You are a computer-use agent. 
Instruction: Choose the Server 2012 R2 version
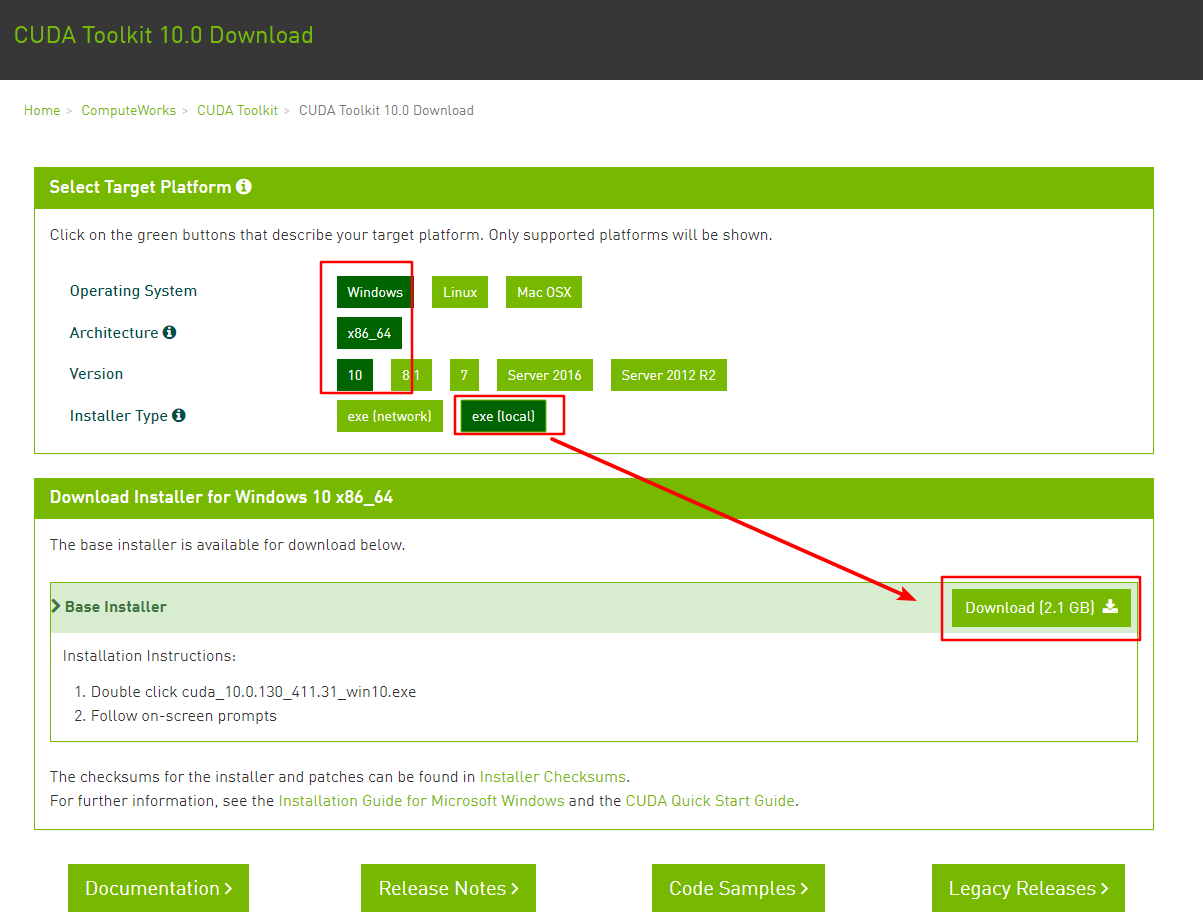pos(669,375)
